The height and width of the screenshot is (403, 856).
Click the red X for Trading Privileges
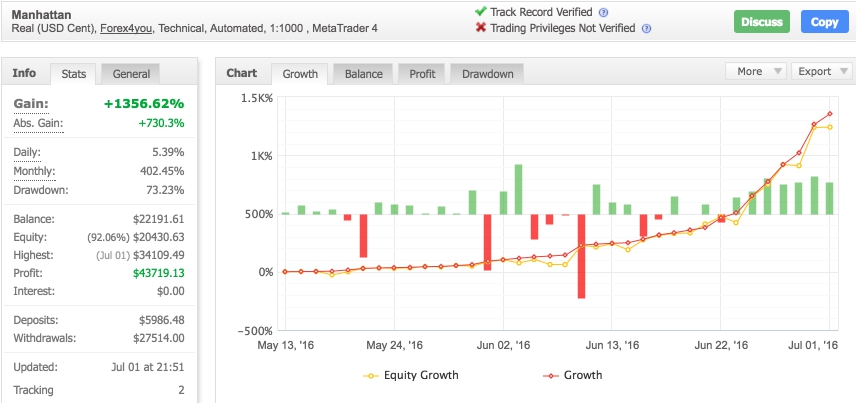coord(481,28)
